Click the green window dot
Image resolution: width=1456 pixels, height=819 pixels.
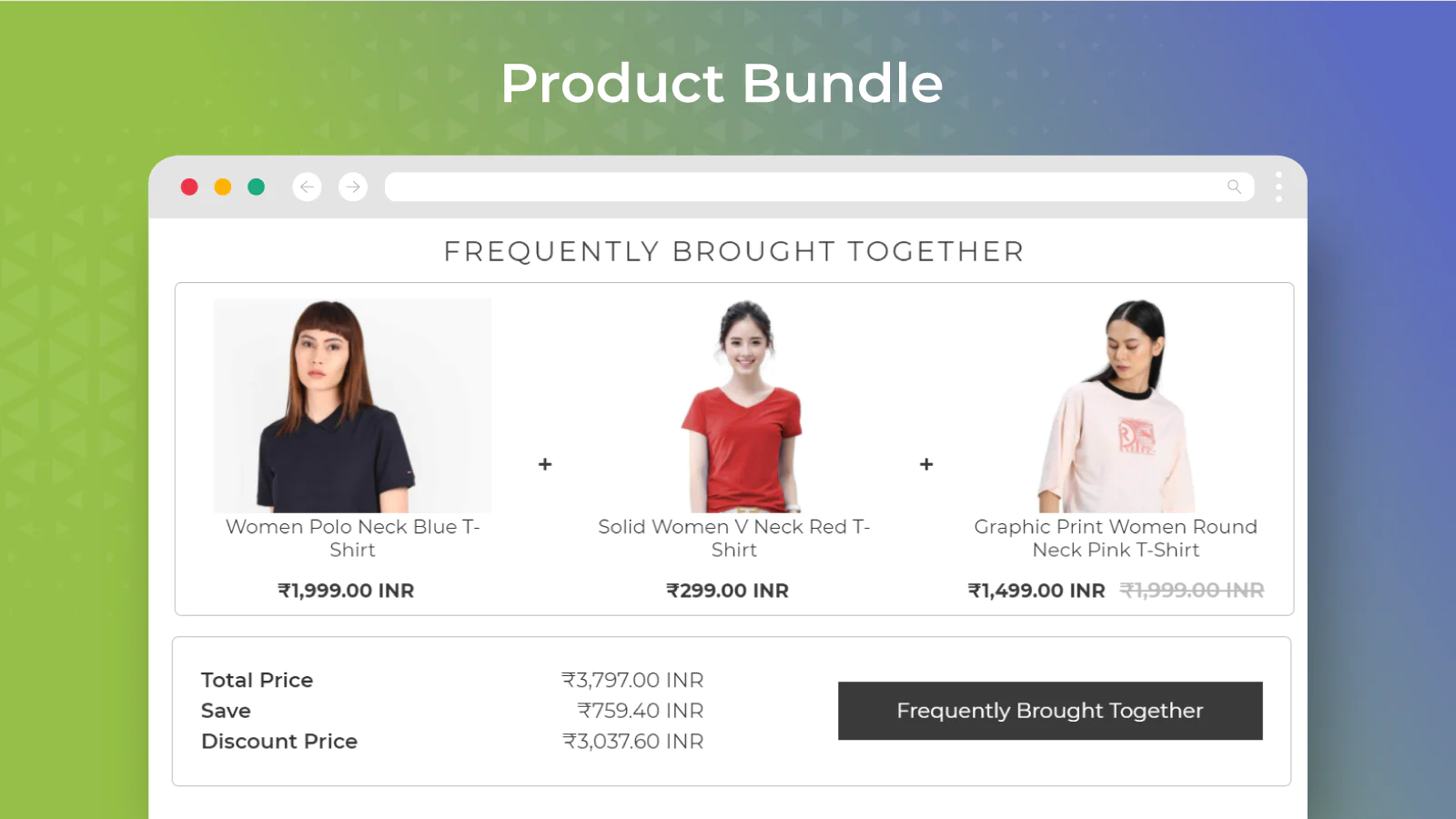tap(257, 187)
